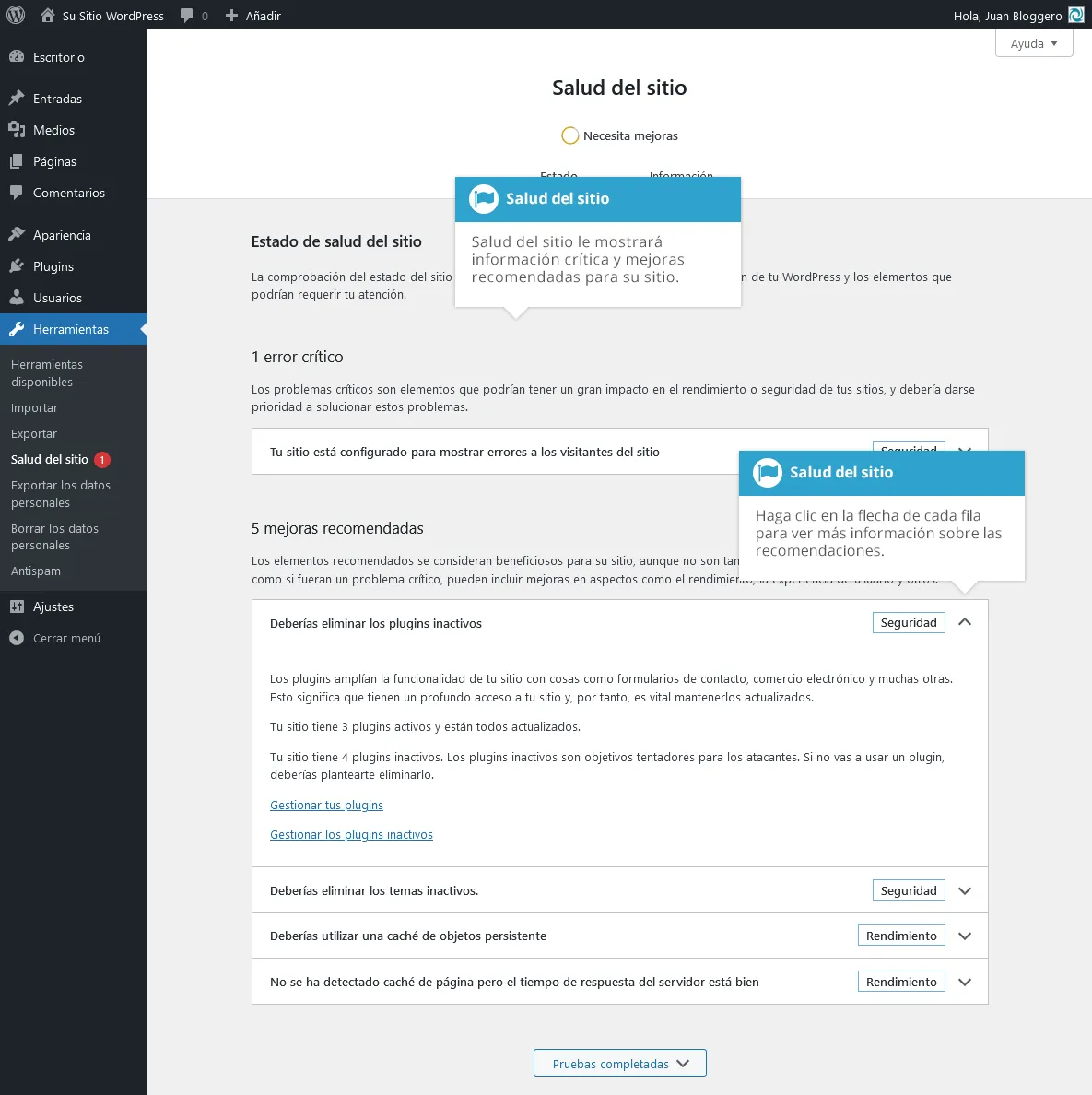
Task: Click the '1 error crítico' heading
Action: [298, 357]
